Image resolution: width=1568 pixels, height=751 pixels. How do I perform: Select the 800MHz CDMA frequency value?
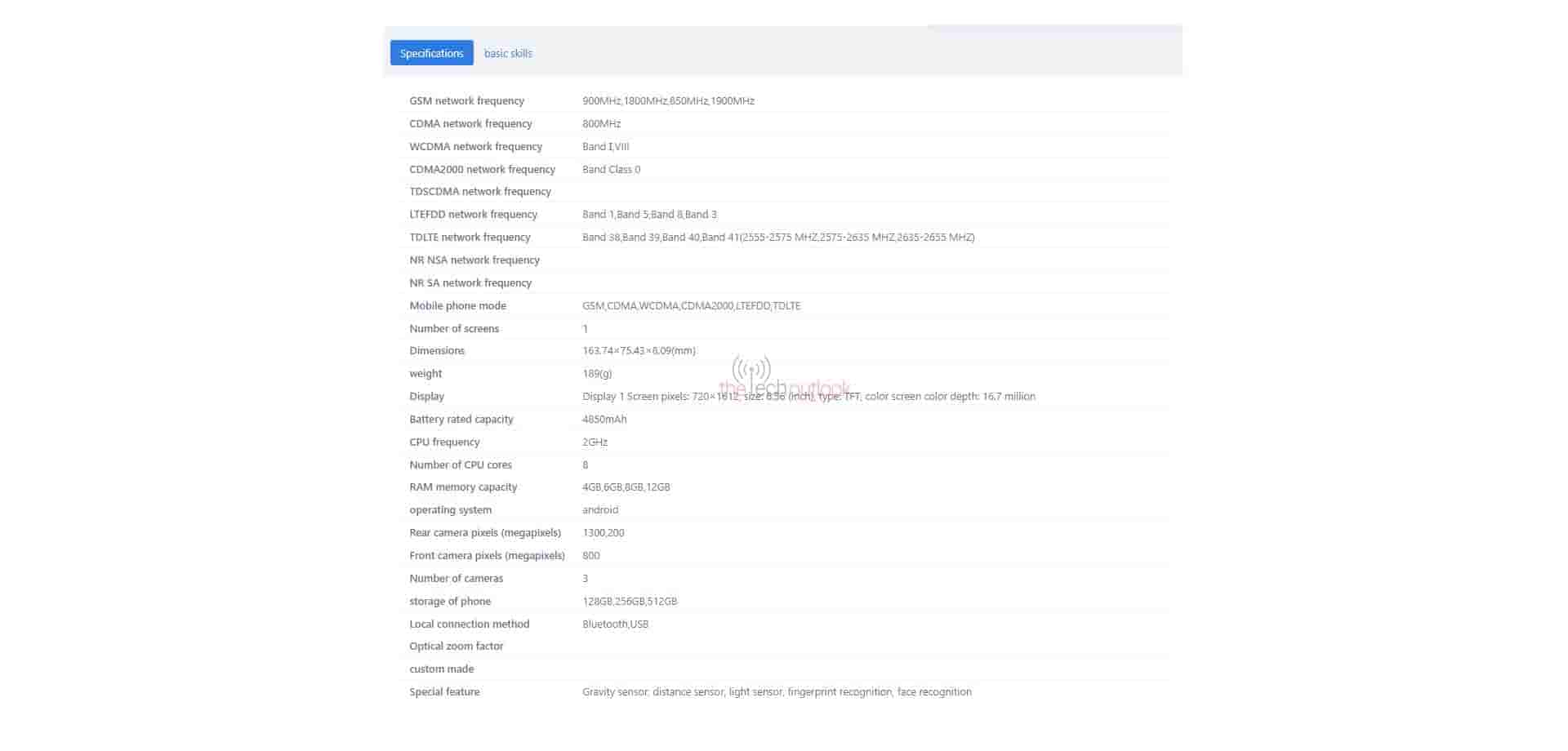tap(601, 124)
